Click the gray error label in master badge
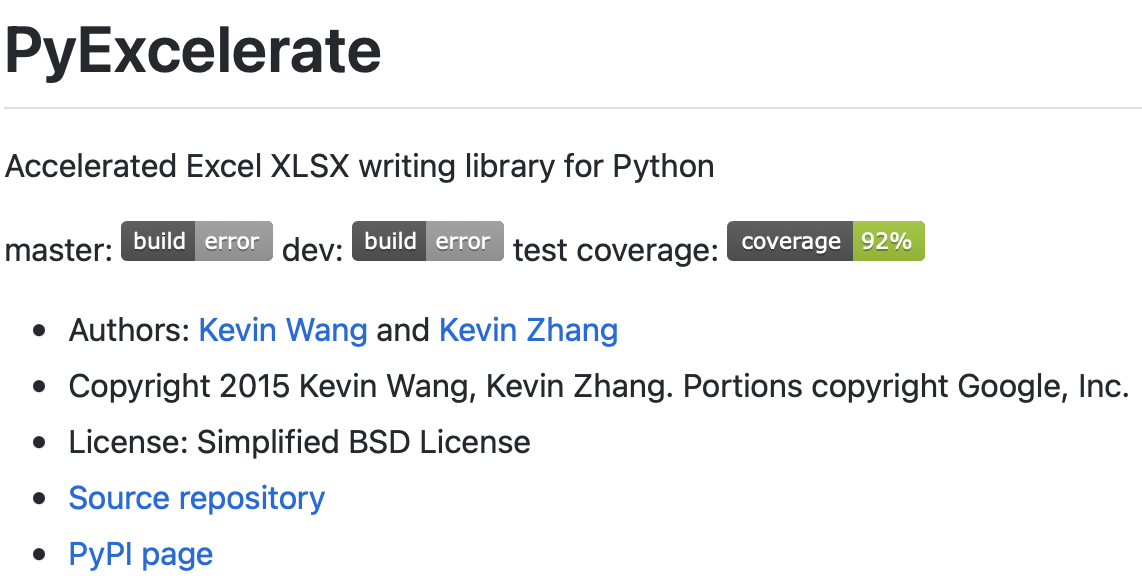Screen dimensions: 1142x582 [234, 241]
